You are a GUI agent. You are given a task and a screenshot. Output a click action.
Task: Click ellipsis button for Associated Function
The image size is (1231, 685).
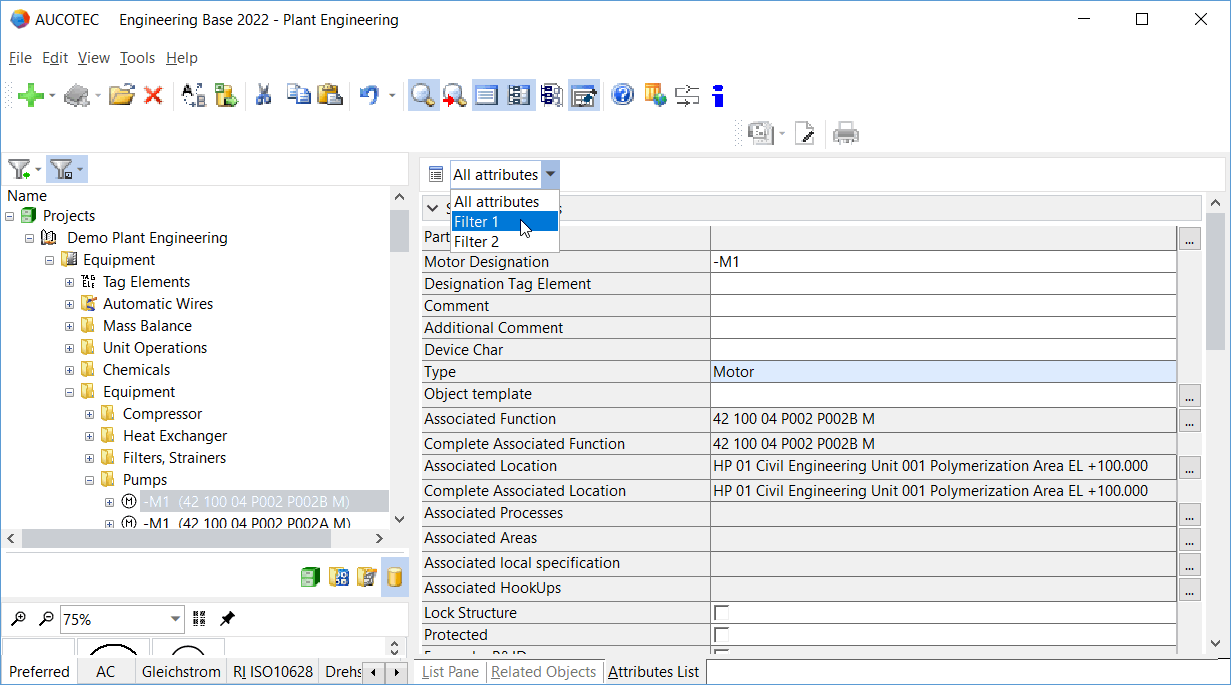[x=1189, y=420]
